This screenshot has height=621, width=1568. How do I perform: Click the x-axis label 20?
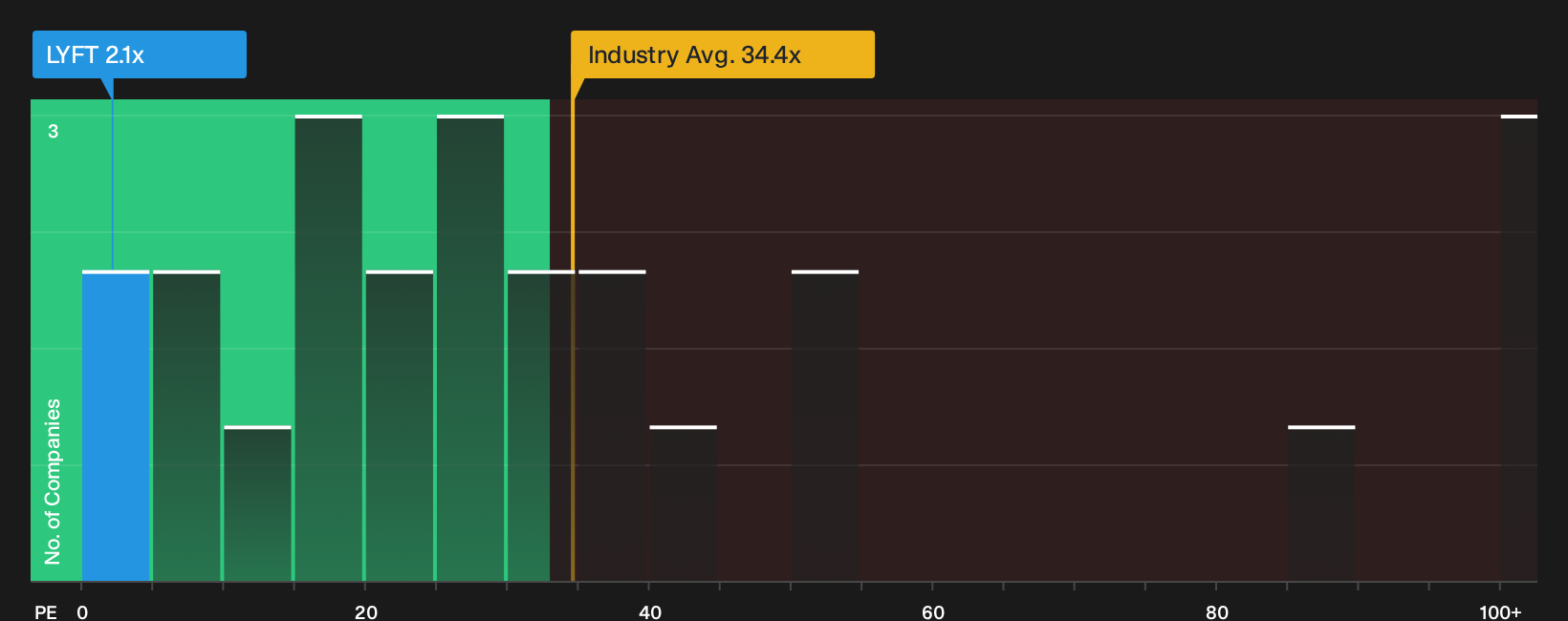[365, 611]
